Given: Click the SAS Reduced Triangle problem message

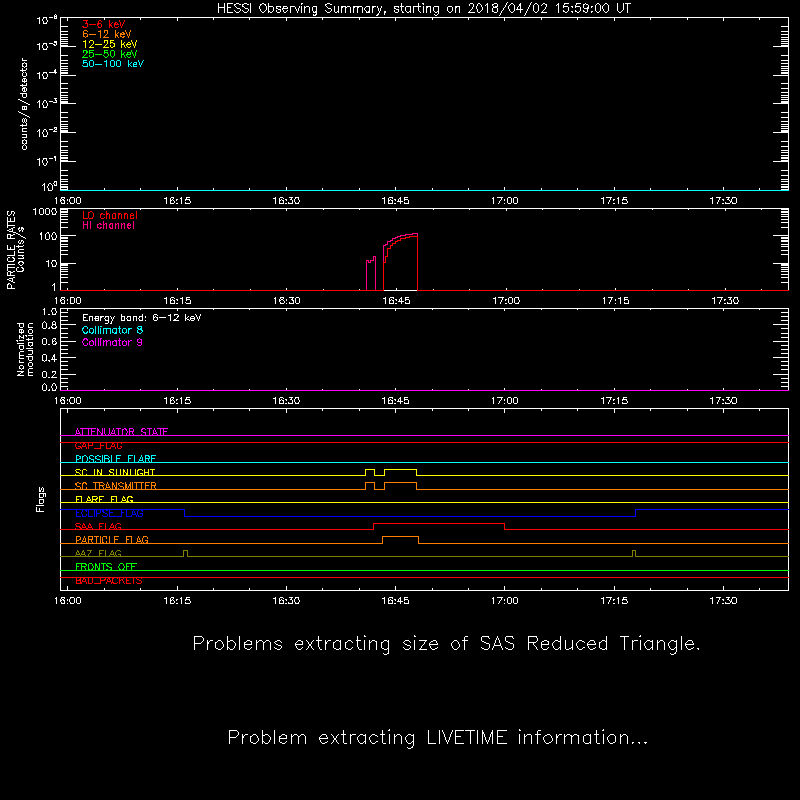Looking at the screenshot, I should point(446,644).
